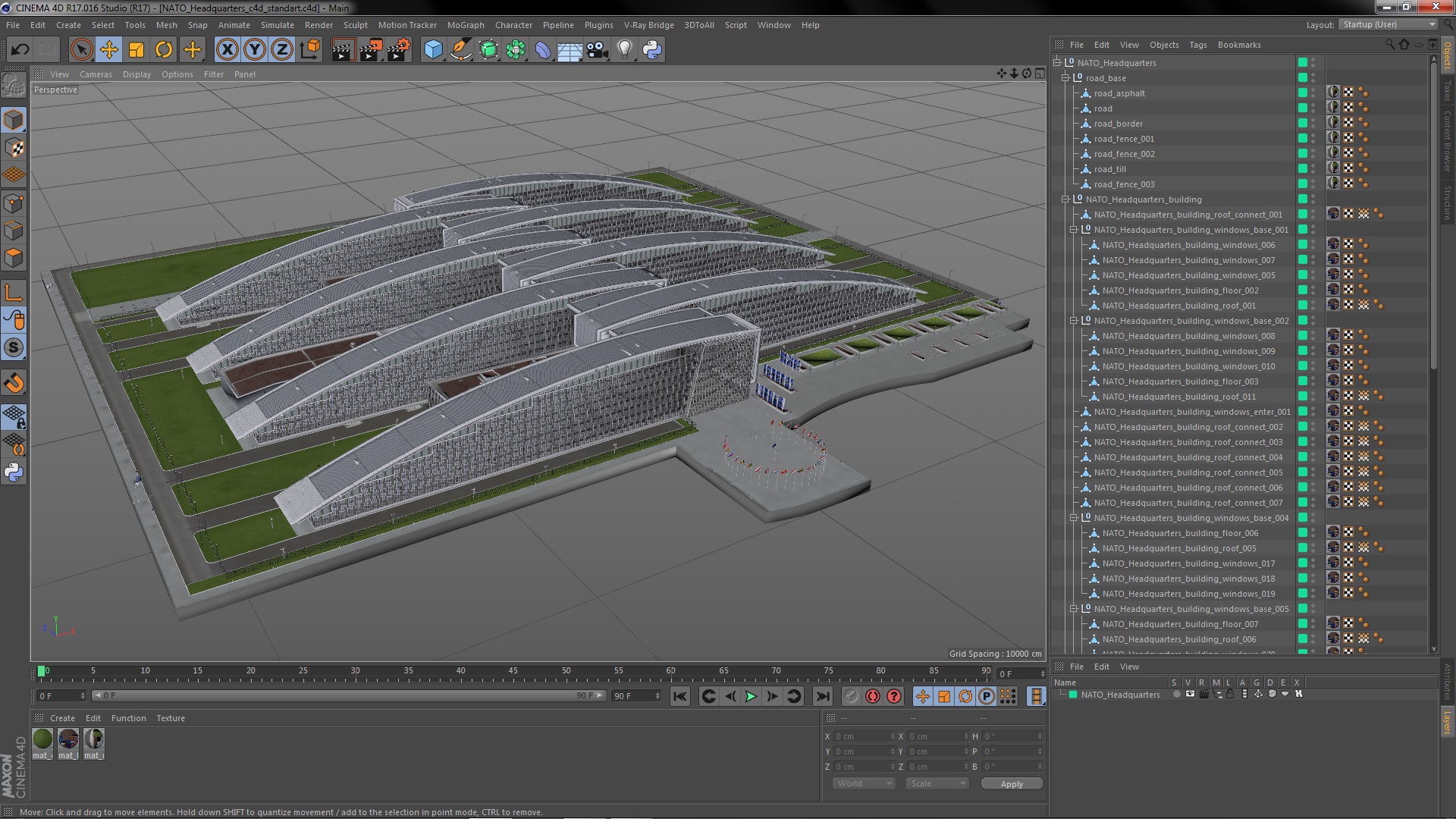The width and height of the screenshot is (1456, 819).
Task: Open the Takes side tab
Action: (1447, 90)
